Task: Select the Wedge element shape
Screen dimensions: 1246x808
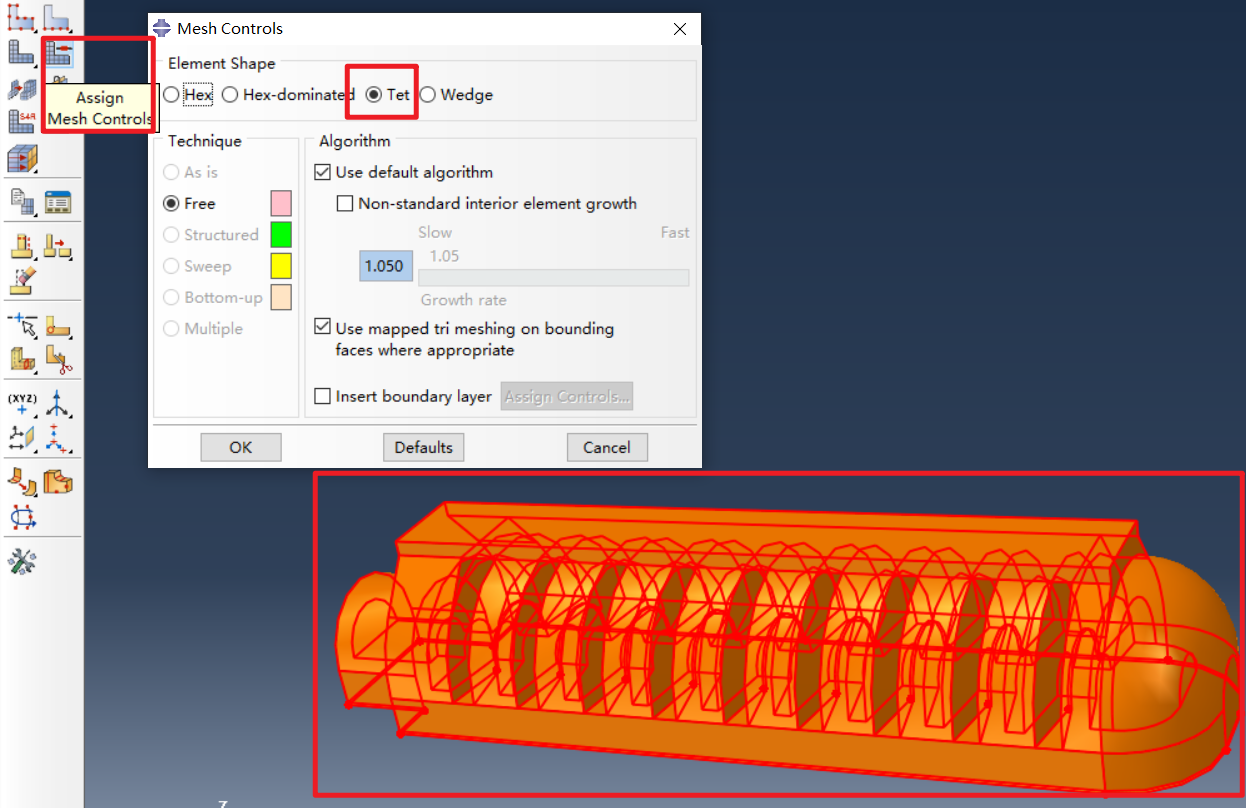Action: pos(427,94)
